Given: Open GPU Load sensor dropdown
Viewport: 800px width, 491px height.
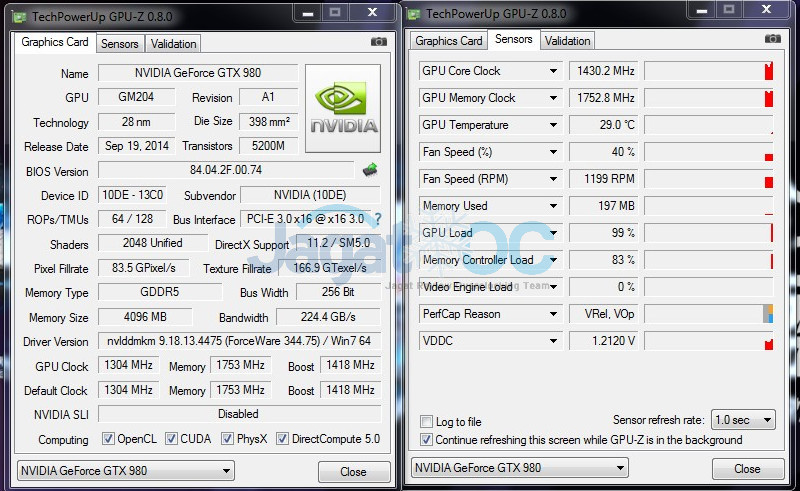Looking at the screenshot, I should pyautogui.click(x=553, y=233).
